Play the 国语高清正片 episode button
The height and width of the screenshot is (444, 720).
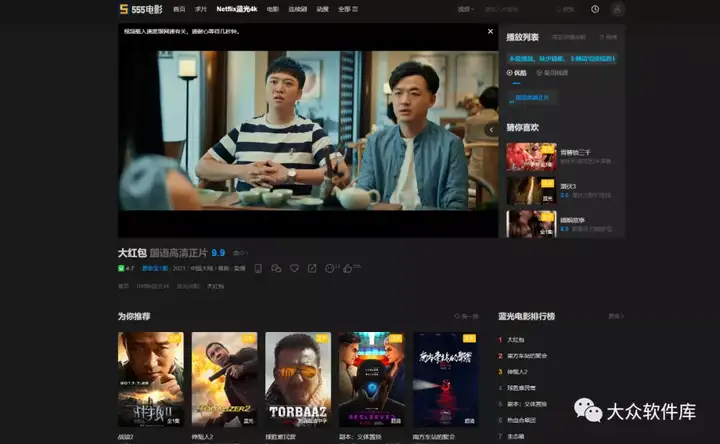[532, 98]
